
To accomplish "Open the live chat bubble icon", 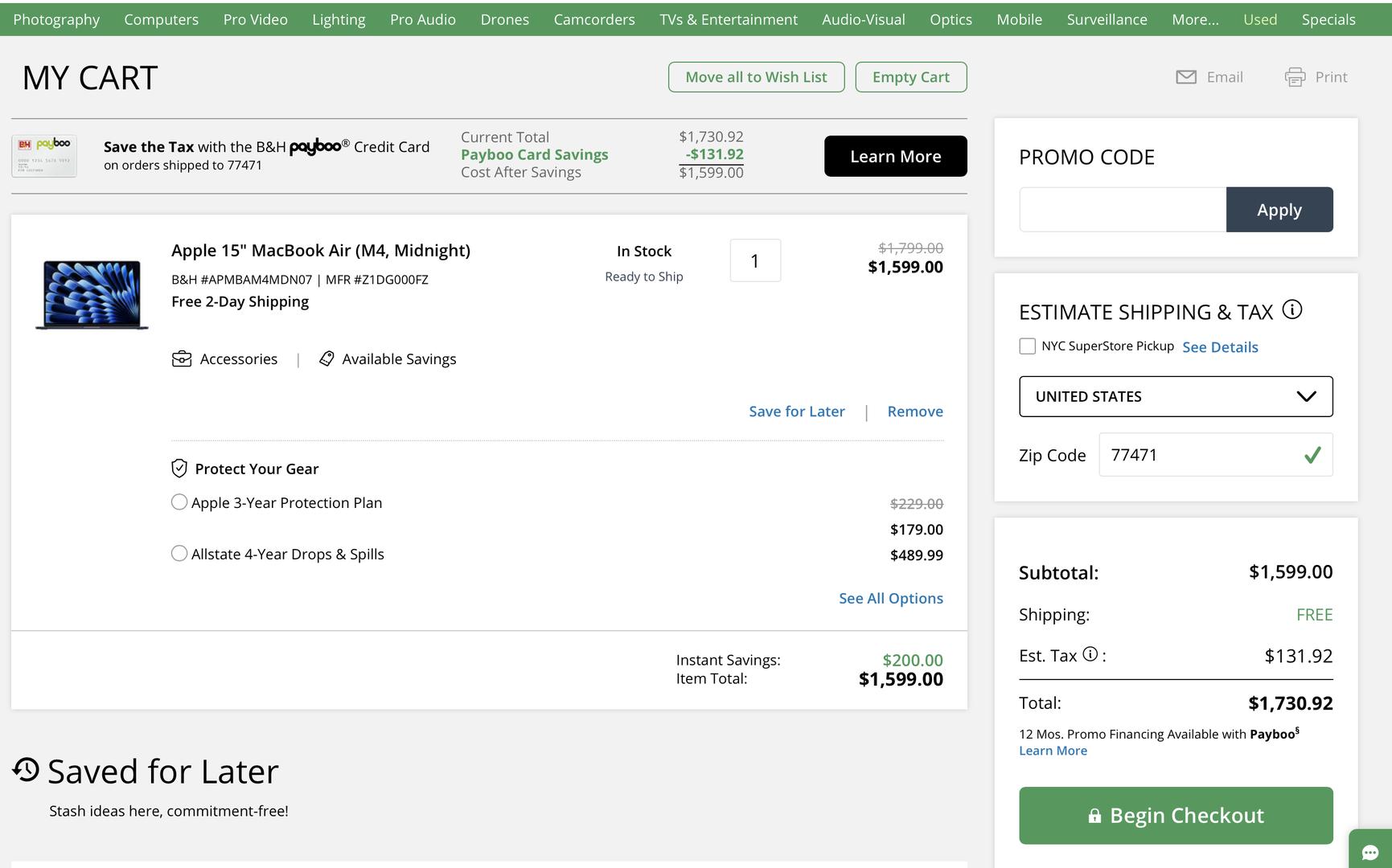I will [x=1370, y=852].
